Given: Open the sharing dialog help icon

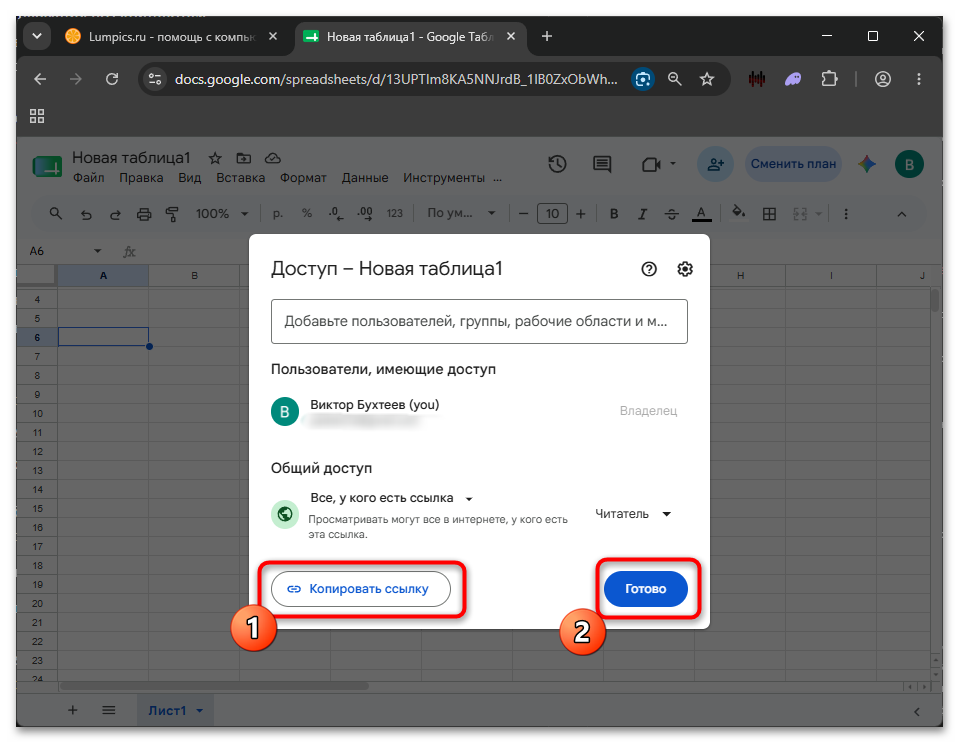Looking at the screenshot, I should 648,269.
